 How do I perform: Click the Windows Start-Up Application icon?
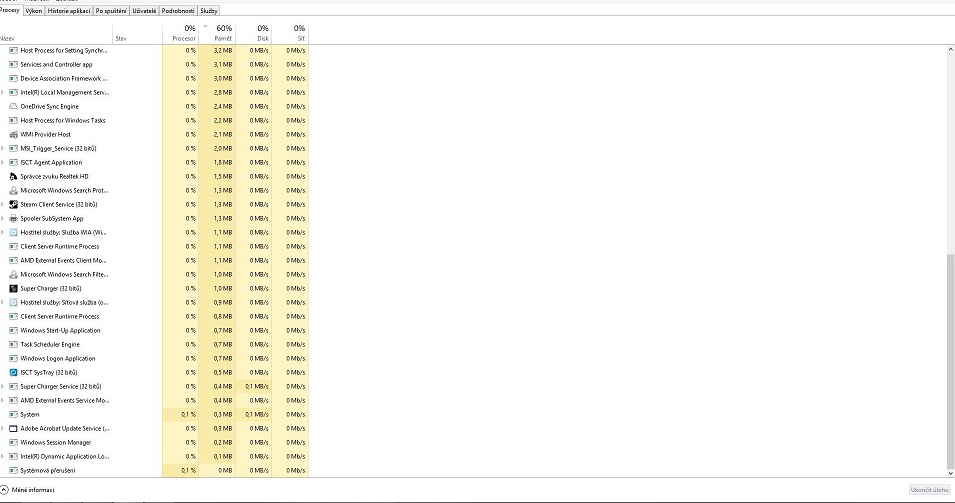click(x=13, y=331)
